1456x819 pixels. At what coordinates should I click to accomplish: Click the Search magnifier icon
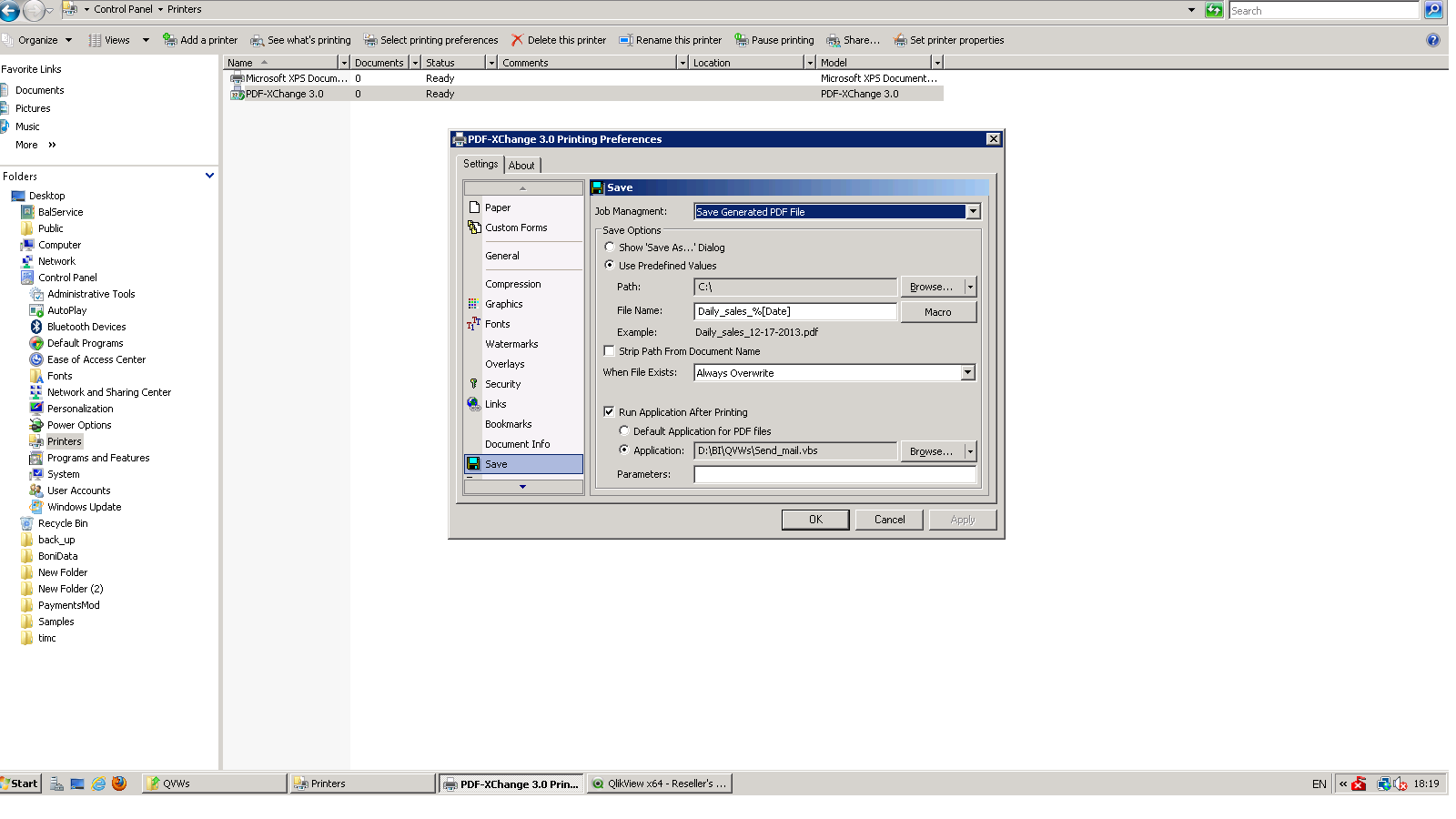click(x=1433, y=10)
